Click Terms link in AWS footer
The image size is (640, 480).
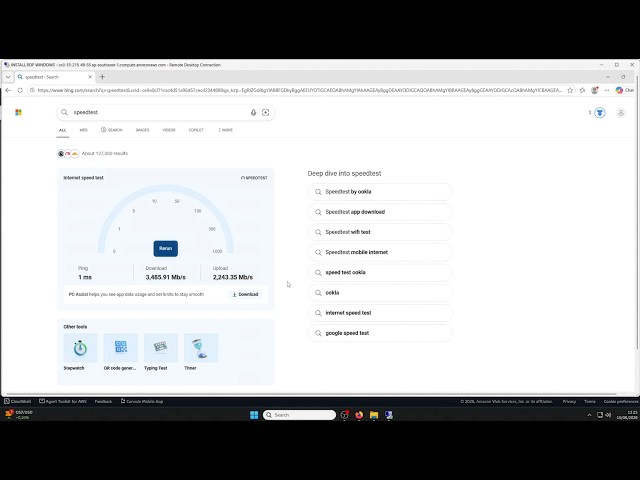click(589, 402)
